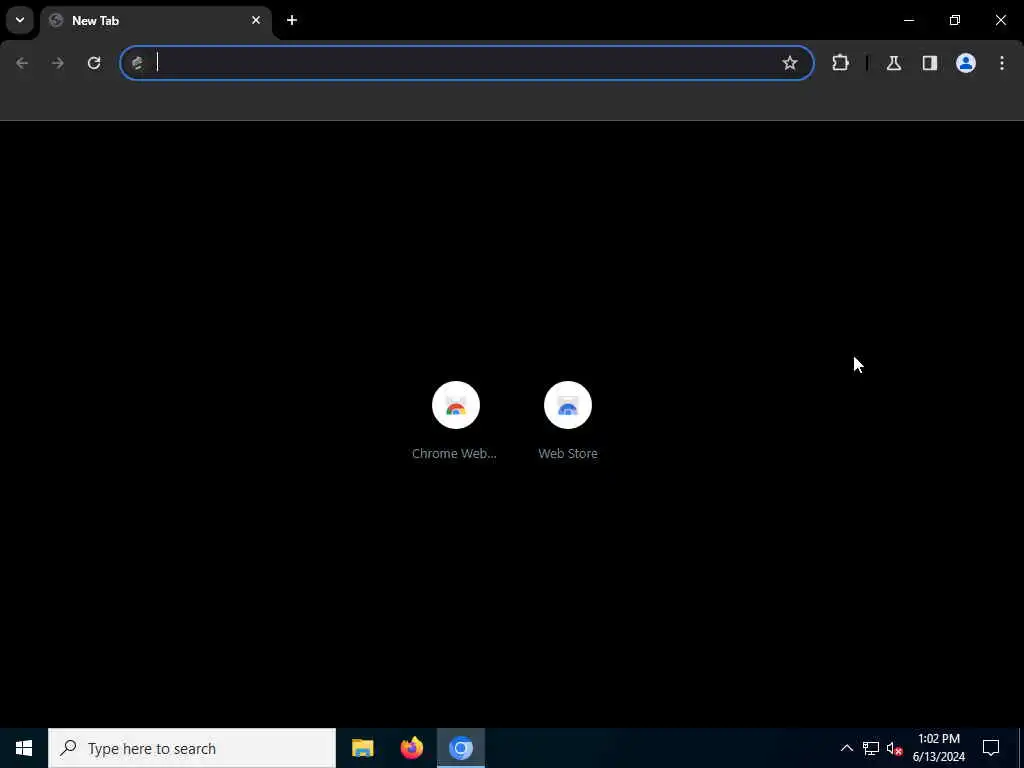Click the Chrome taskbar icon
Viewport: 1024px width, 768px height.
point(461,748)
